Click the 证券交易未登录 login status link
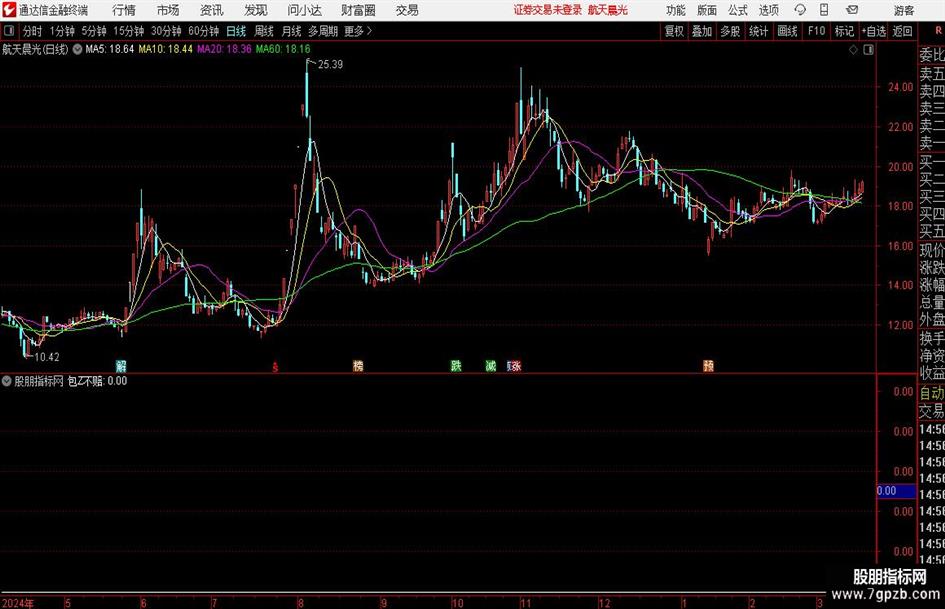This screenshot has width=945, height=609. coord(548,10)
